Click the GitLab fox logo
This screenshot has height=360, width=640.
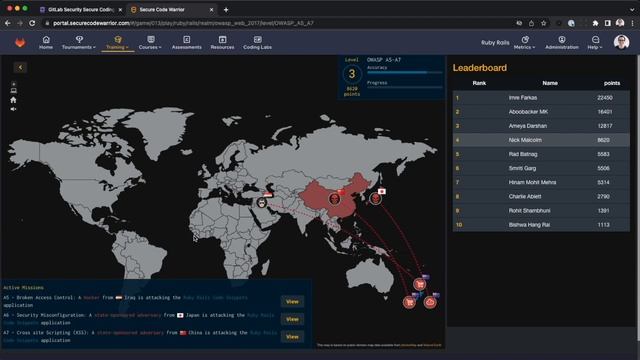pos(20,42)
